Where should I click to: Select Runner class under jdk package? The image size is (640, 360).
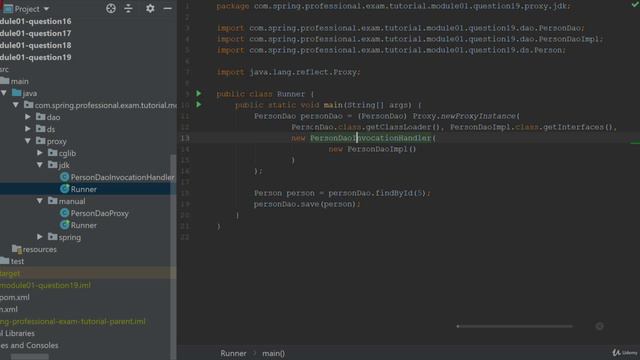[x=84, y=189]
